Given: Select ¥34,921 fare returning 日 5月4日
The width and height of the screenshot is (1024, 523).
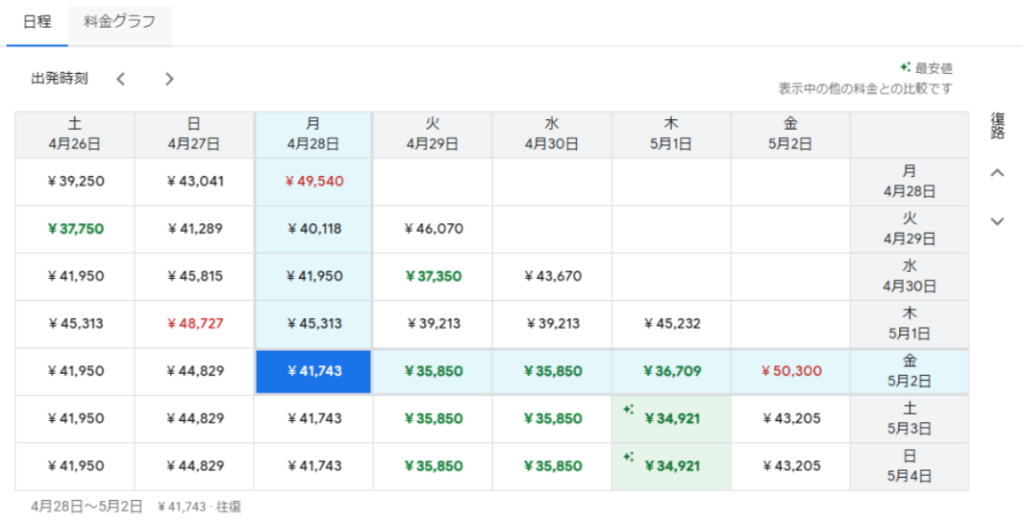Looking at the screenshot, I should [671, 467].
